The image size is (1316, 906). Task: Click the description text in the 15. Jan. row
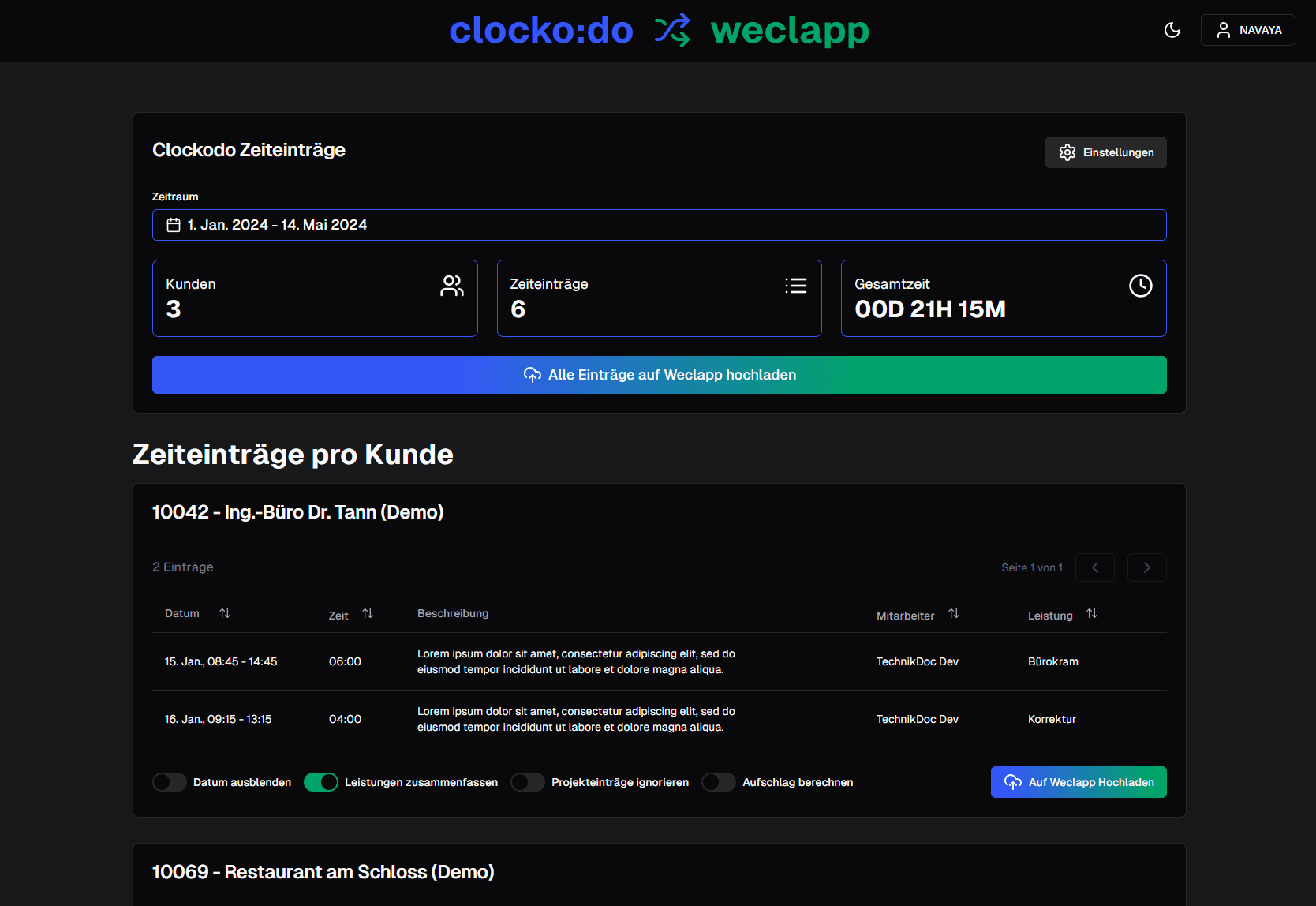click(x=576, y=661)
